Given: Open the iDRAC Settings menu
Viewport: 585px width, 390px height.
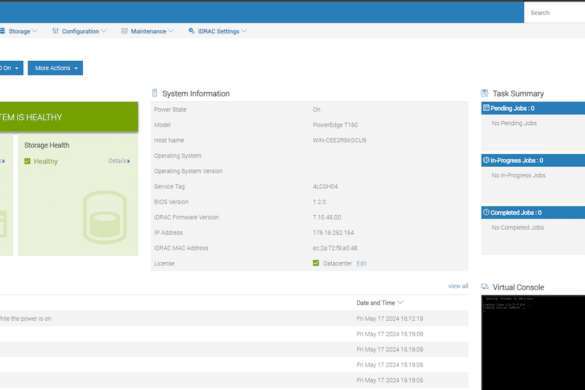Looking at the screenshot, I should click(x=218, y=31).
